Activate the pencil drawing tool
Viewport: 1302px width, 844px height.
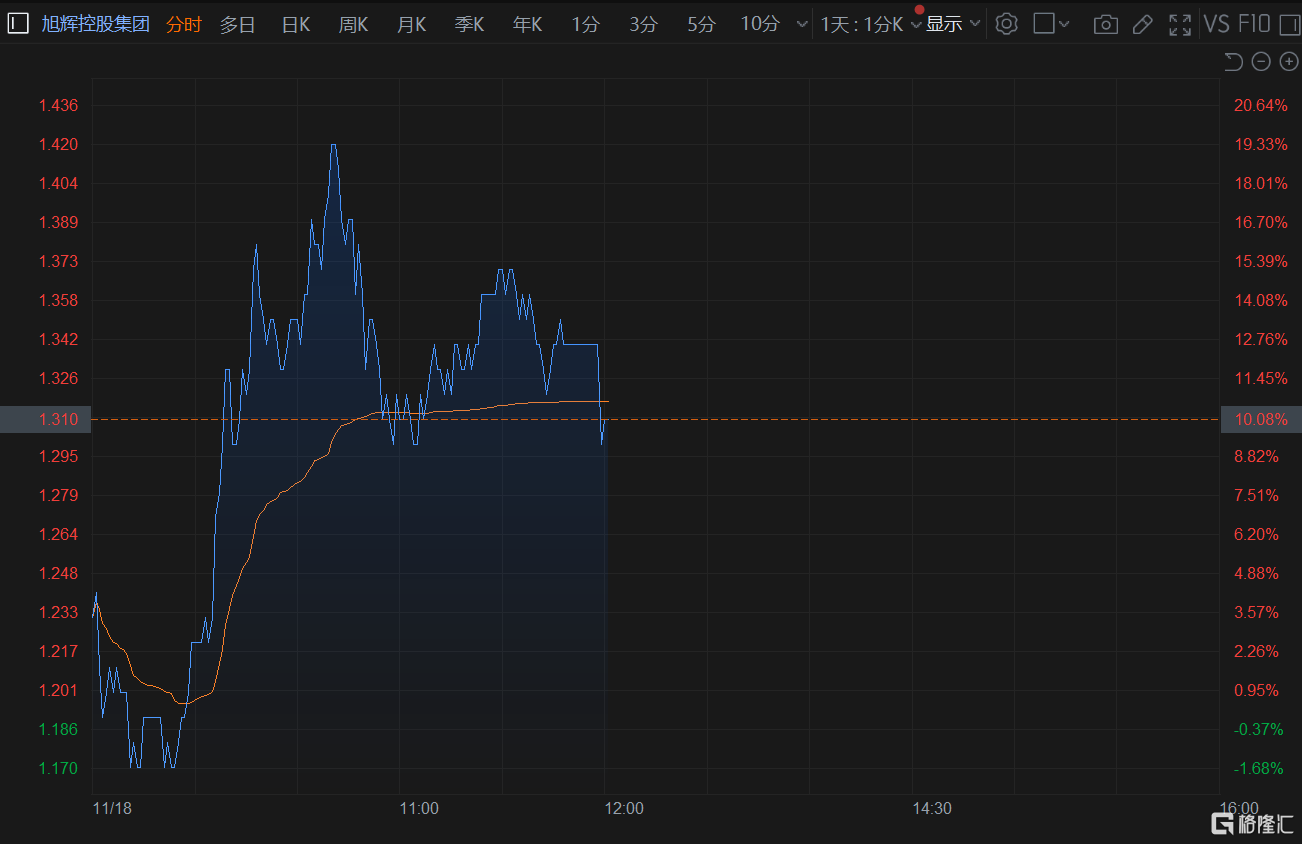pyautogui.click(x=1142, y=24)
